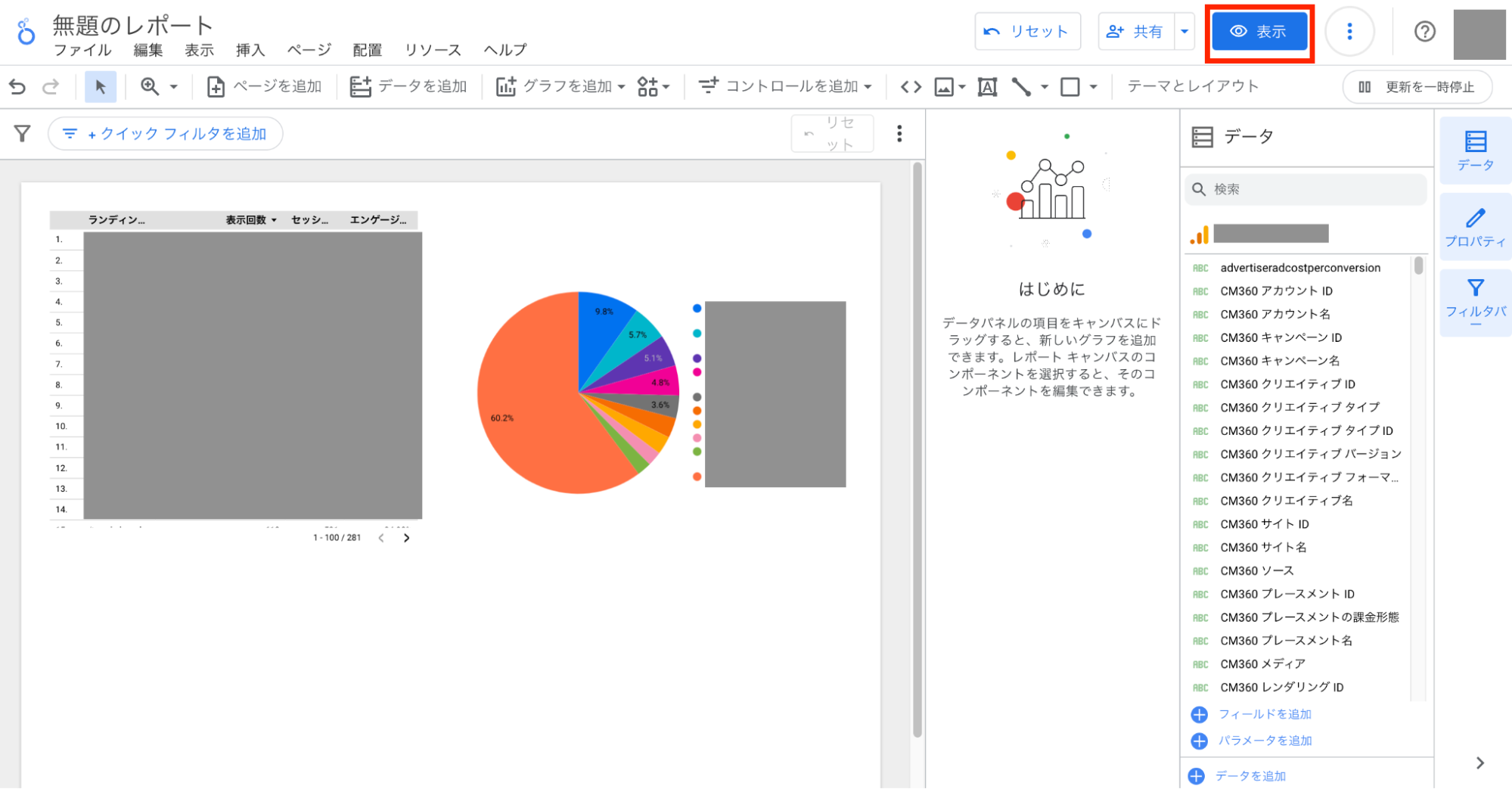Screen dimensions: 1512x789
Task: Collapse the side panel with the chevron arrow
Action: [1480, 763]
